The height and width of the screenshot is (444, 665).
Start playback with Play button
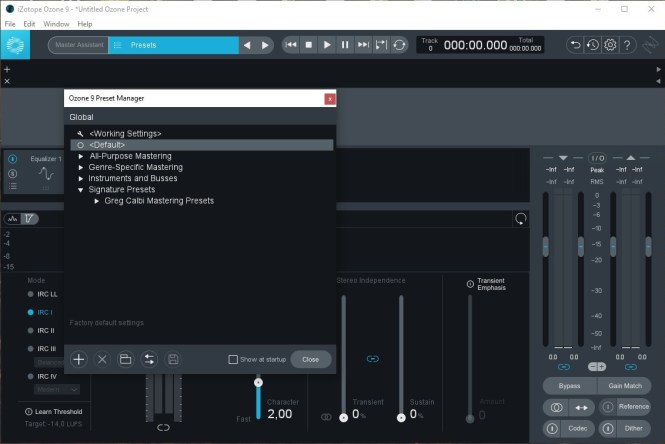tap(327, 45)
